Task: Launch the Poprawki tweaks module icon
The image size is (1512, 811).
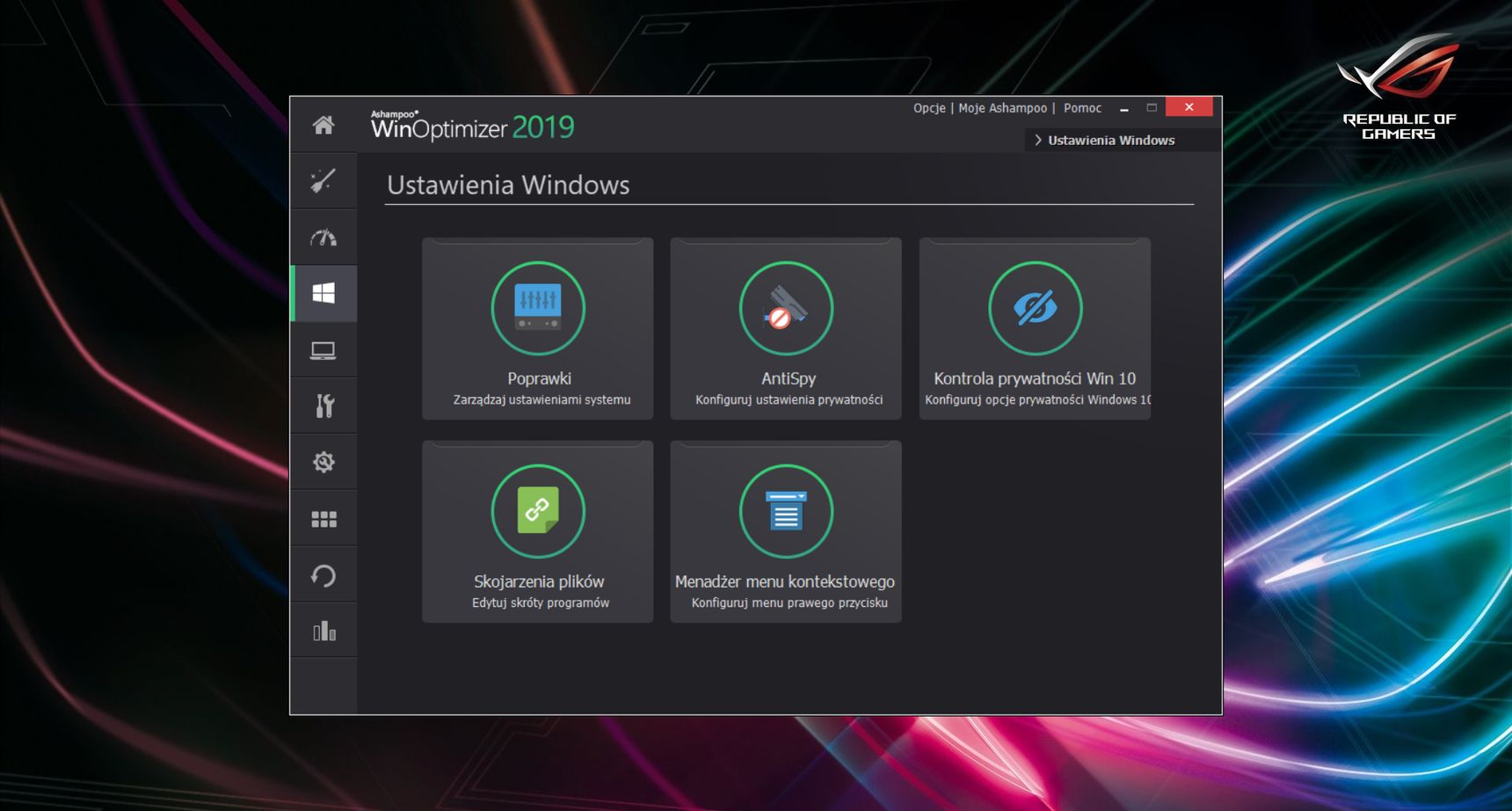Action: tap(538, 309)
